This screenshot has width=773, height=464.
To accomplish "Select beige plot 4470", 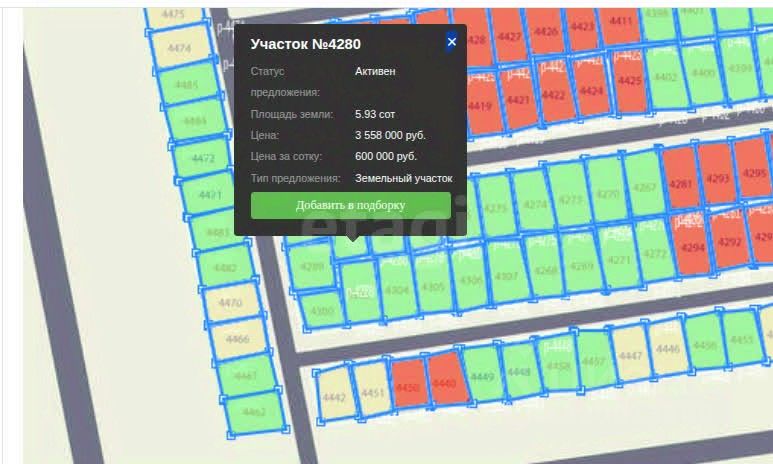I will pyautogui.click(x=230, y=302).
